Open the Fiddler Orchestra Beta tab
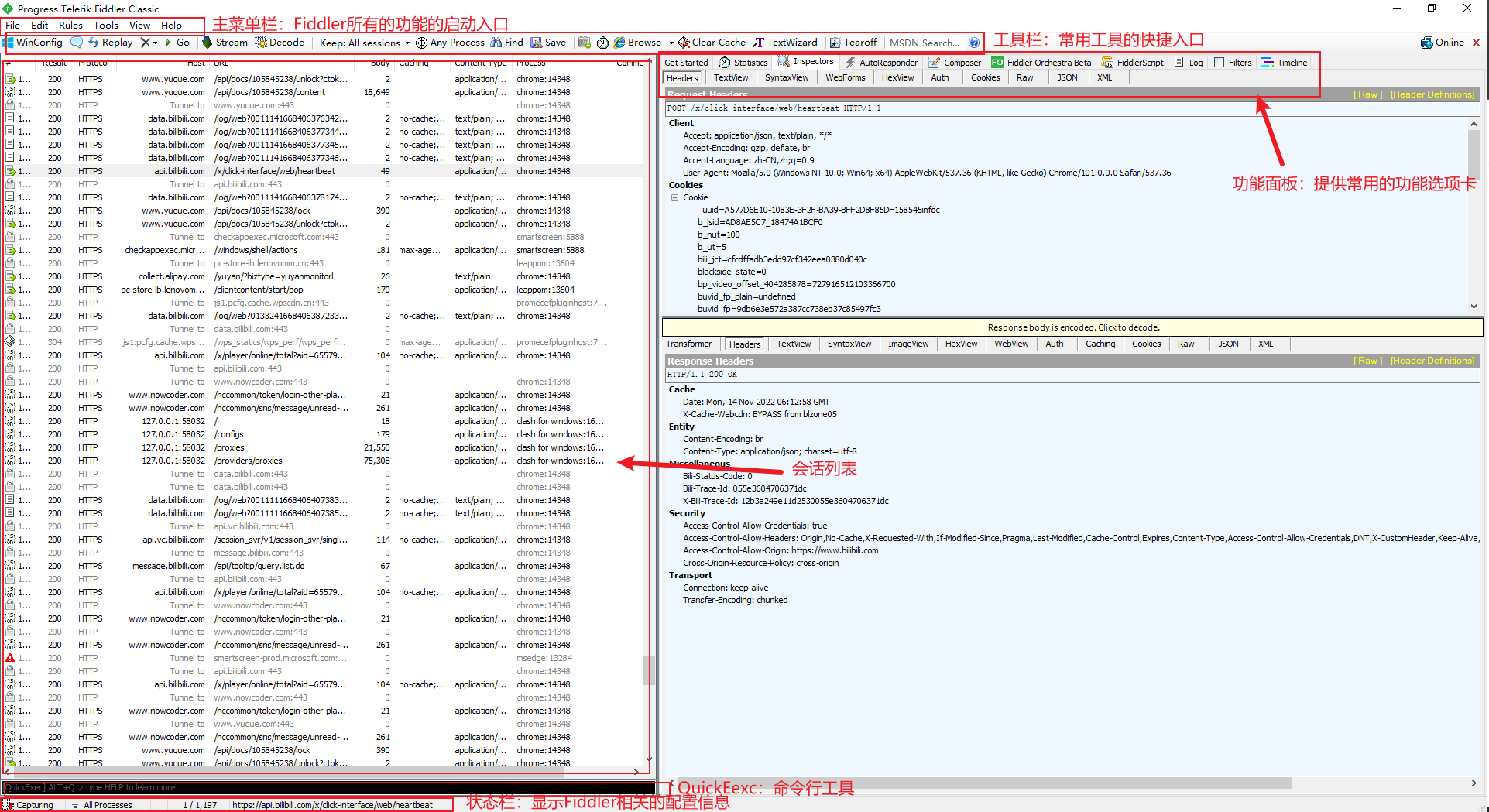Screen dimensions: 1489x812 coord(1041,63)
